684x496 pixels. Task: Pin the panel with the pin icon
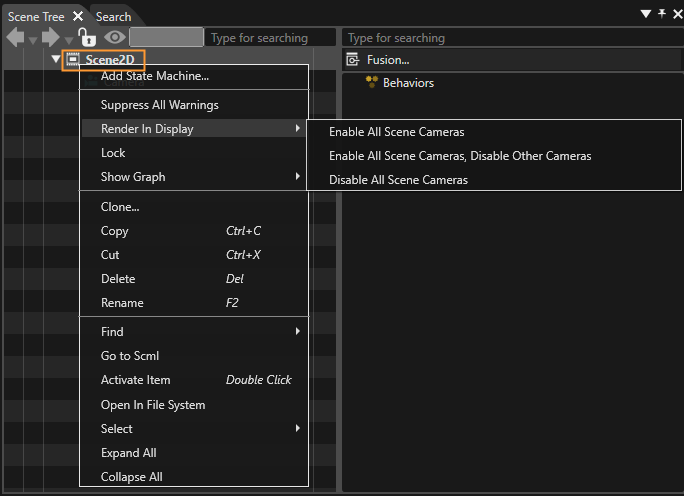pos(662,14)
